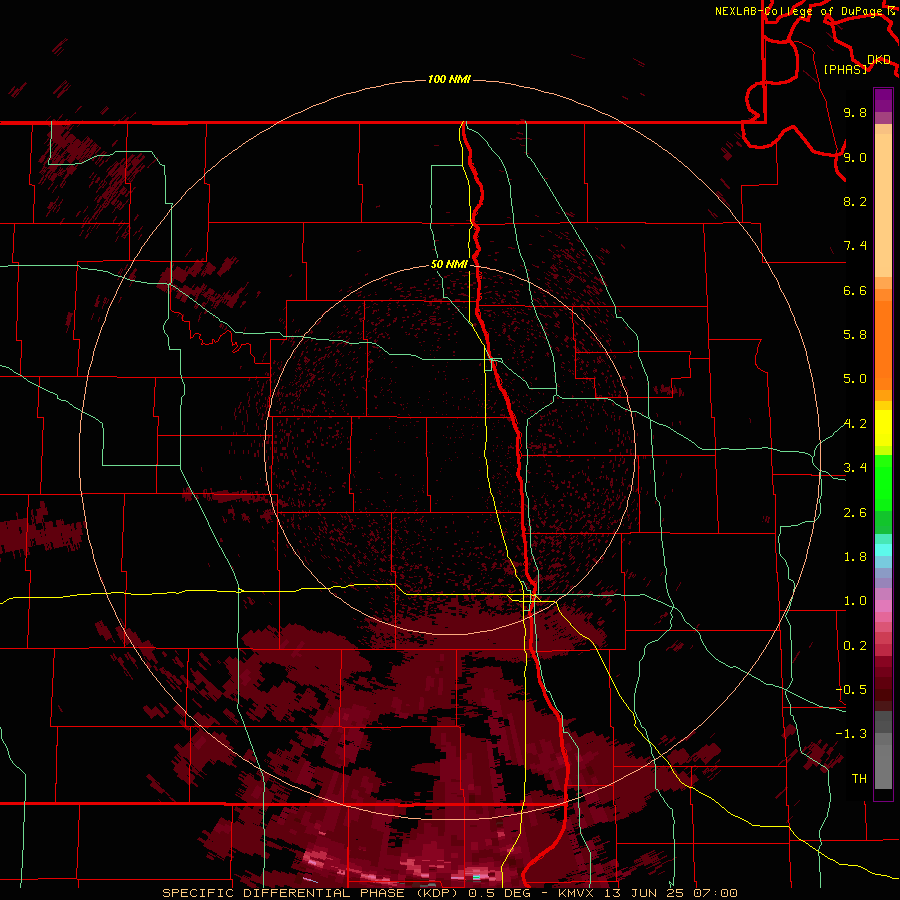Screen dimensions: 900x900
Task: Click the 5.0 color scale value
Action: [855, 379]
